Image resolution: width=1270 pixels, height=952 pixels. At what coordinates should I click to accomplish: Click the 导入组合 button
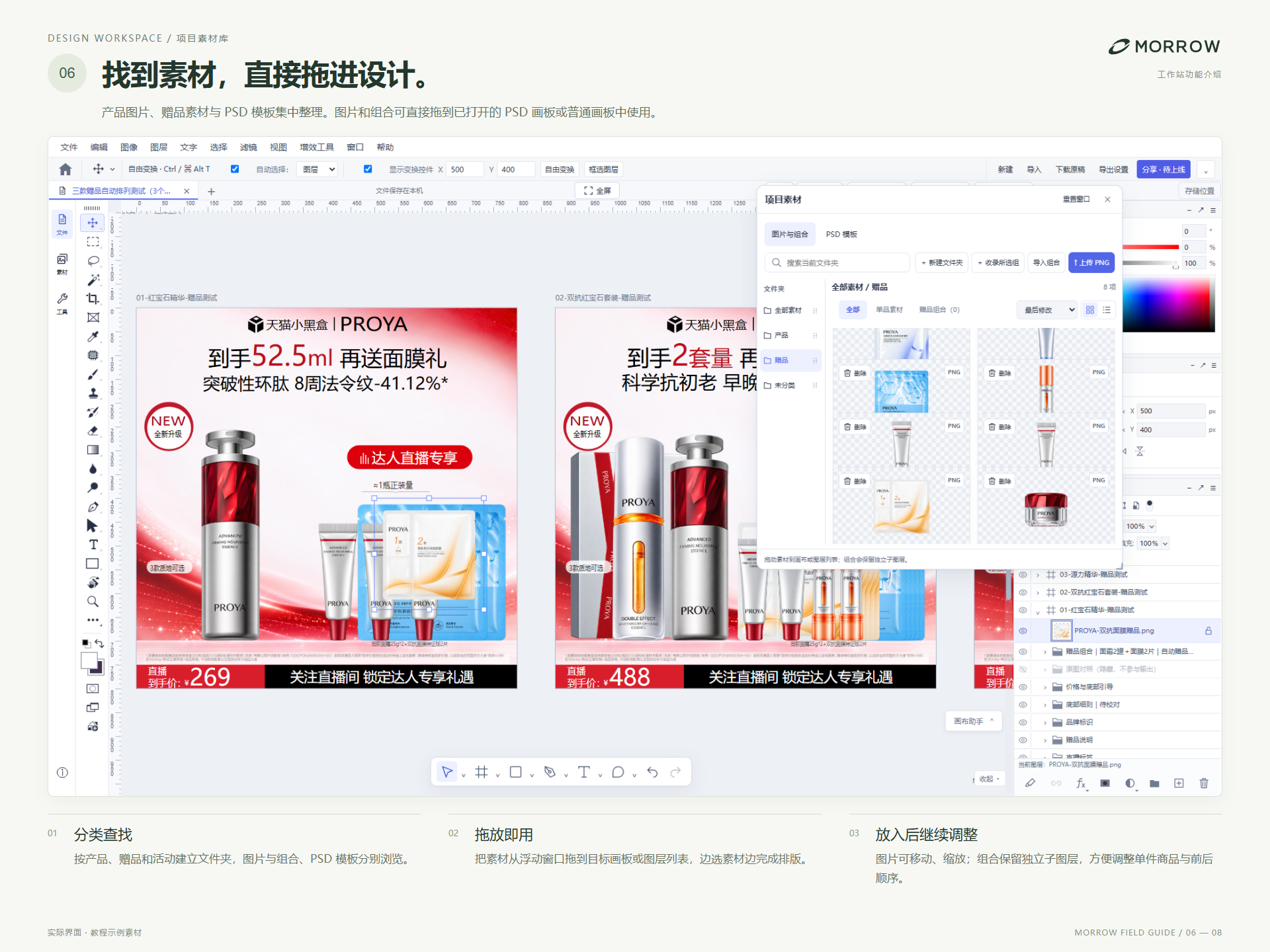[1046, 262]
